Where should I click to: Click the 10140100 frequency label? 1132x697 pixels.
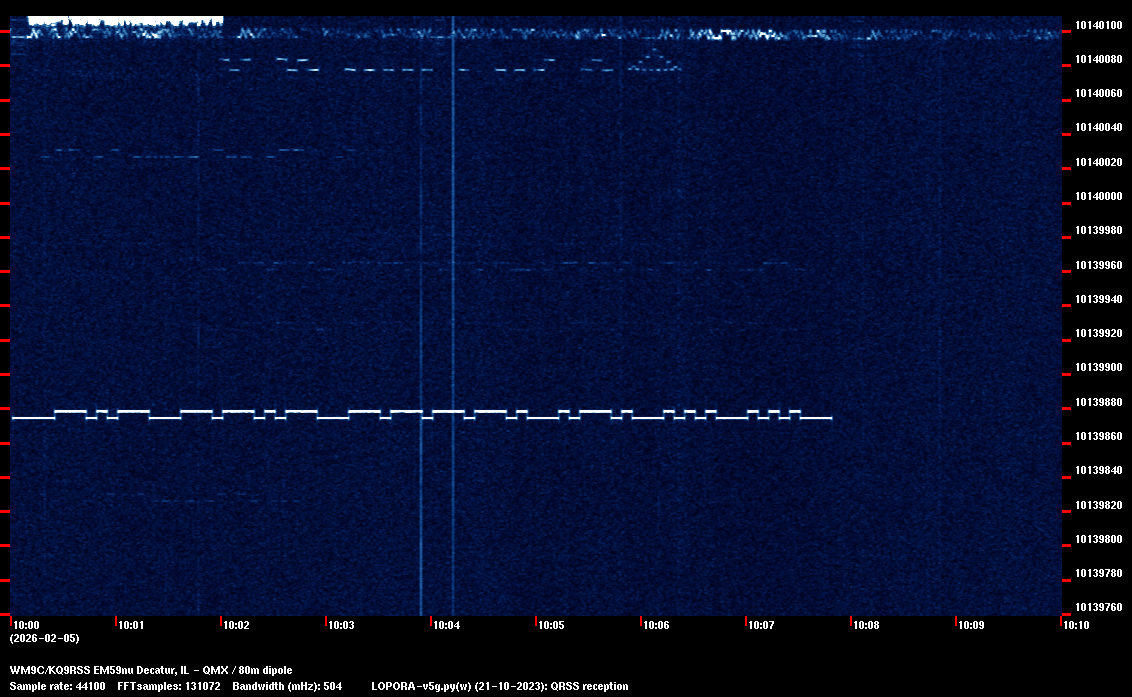point(1098,25)
